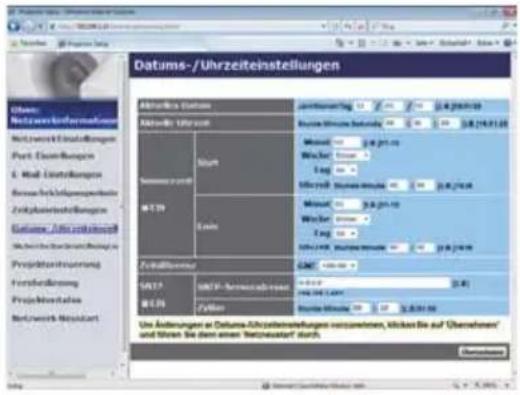Open the Tag dropdown for Sommerzeit Ende

tap(346, 233)
